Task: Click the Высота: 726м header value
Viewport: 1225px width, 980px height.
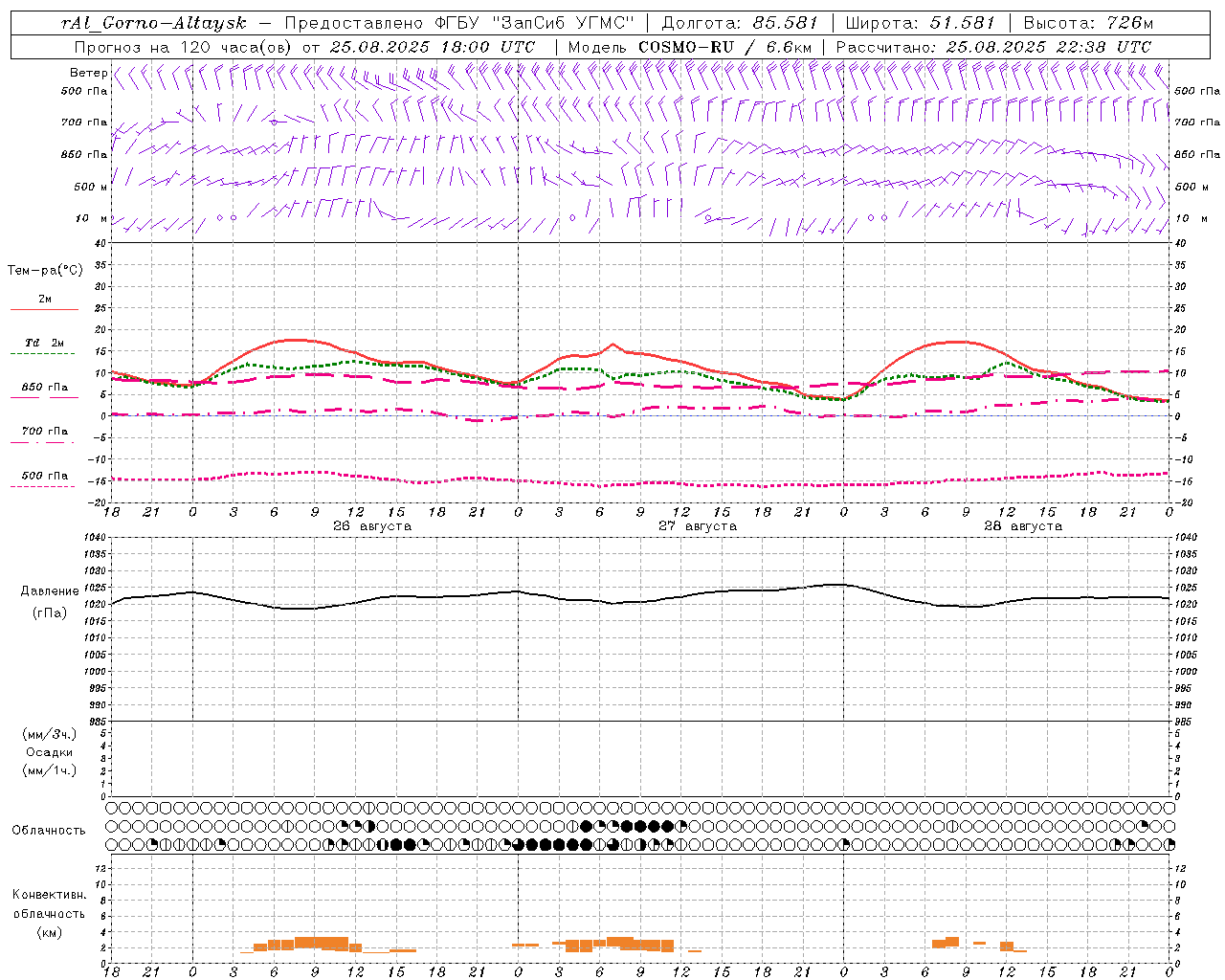Action: tap(1088, 22)
